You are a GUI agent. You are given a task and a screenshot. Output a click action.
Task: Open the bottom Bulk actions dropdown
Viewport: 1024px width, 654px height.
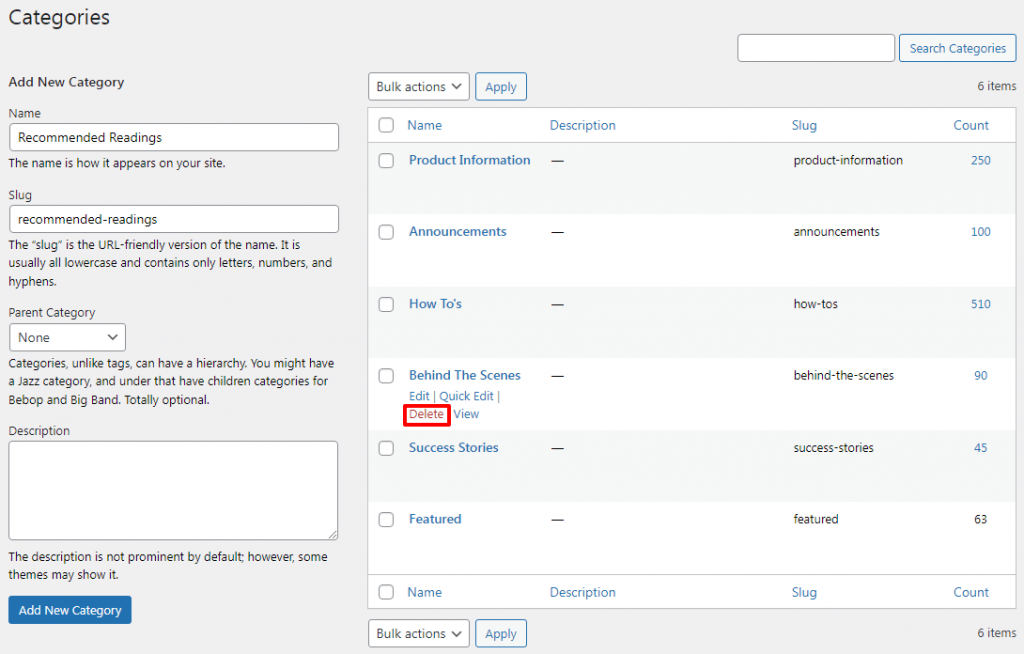pyautogui.click(x=418, y=633)
